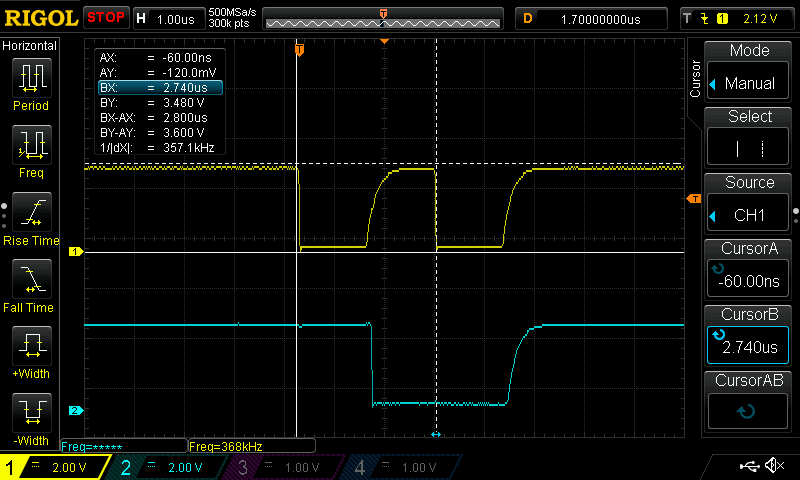Image resolution: width=800 pixels, height=480 pixels.
Task: Open the cursor Mode Manual menu
Action: pos(748,81)
